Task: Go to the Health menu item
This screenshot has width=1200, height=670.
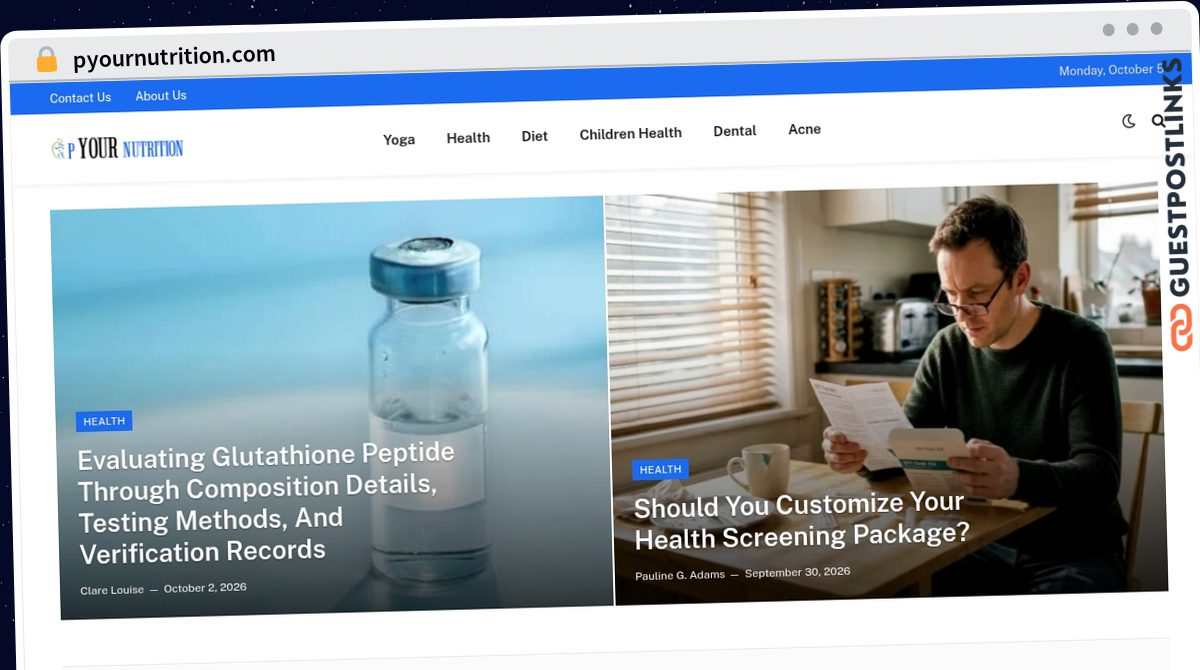Action: [x=468, y=138]
